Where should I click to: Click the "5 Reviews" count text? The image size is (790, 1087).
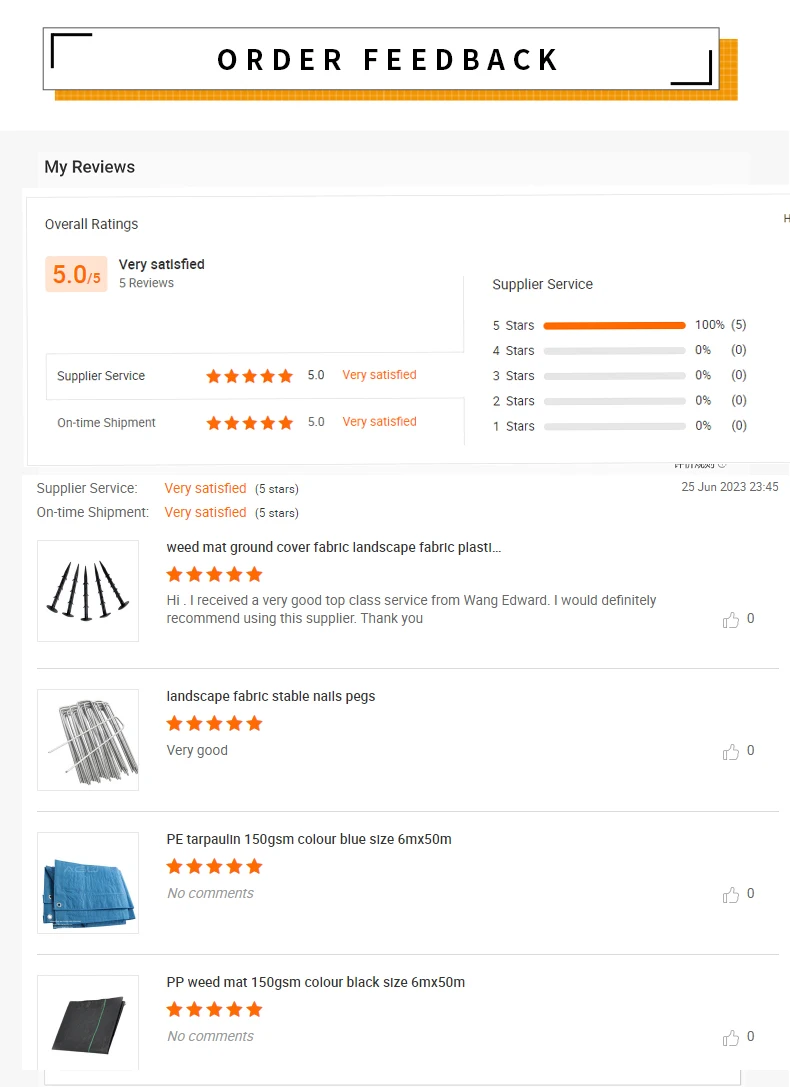click(x=146, y=283)
